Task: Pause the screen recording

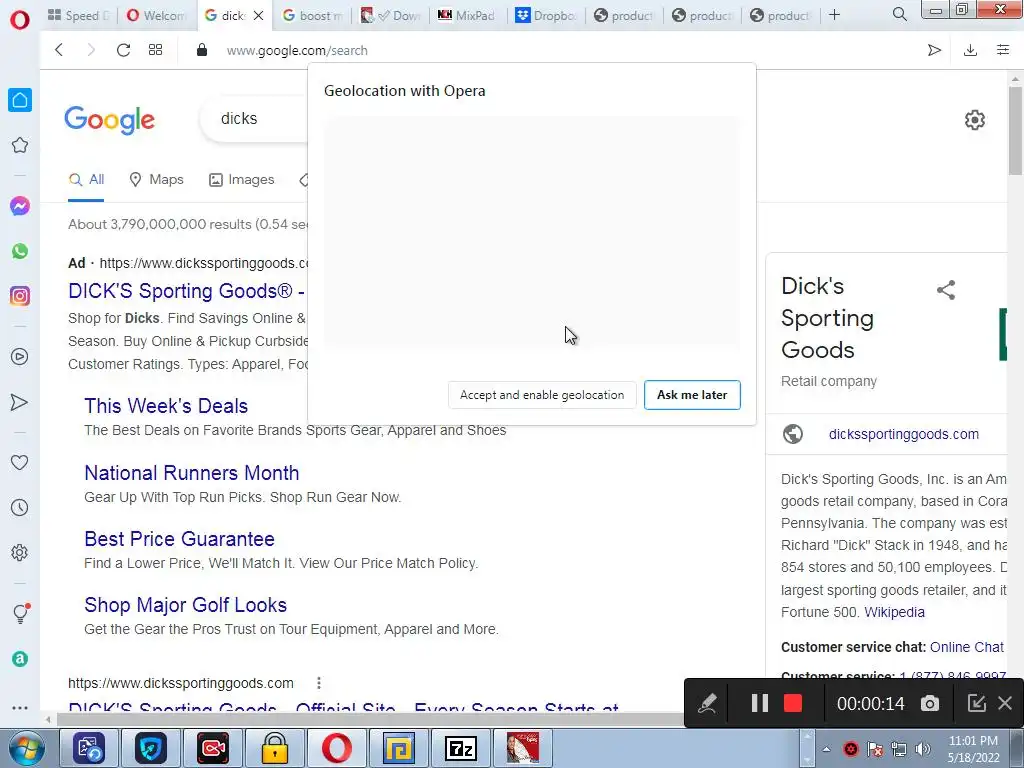Action: [760, 703]
